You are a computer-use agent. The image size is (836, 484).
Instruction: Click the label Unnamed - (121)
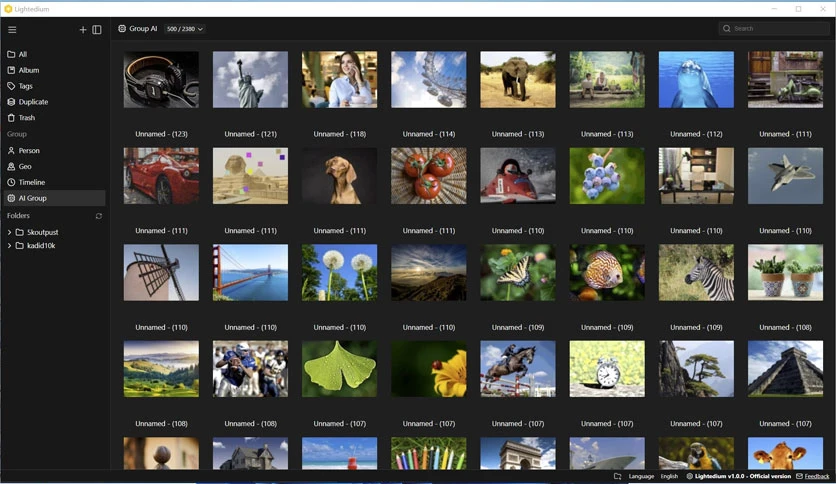point(250,134)
